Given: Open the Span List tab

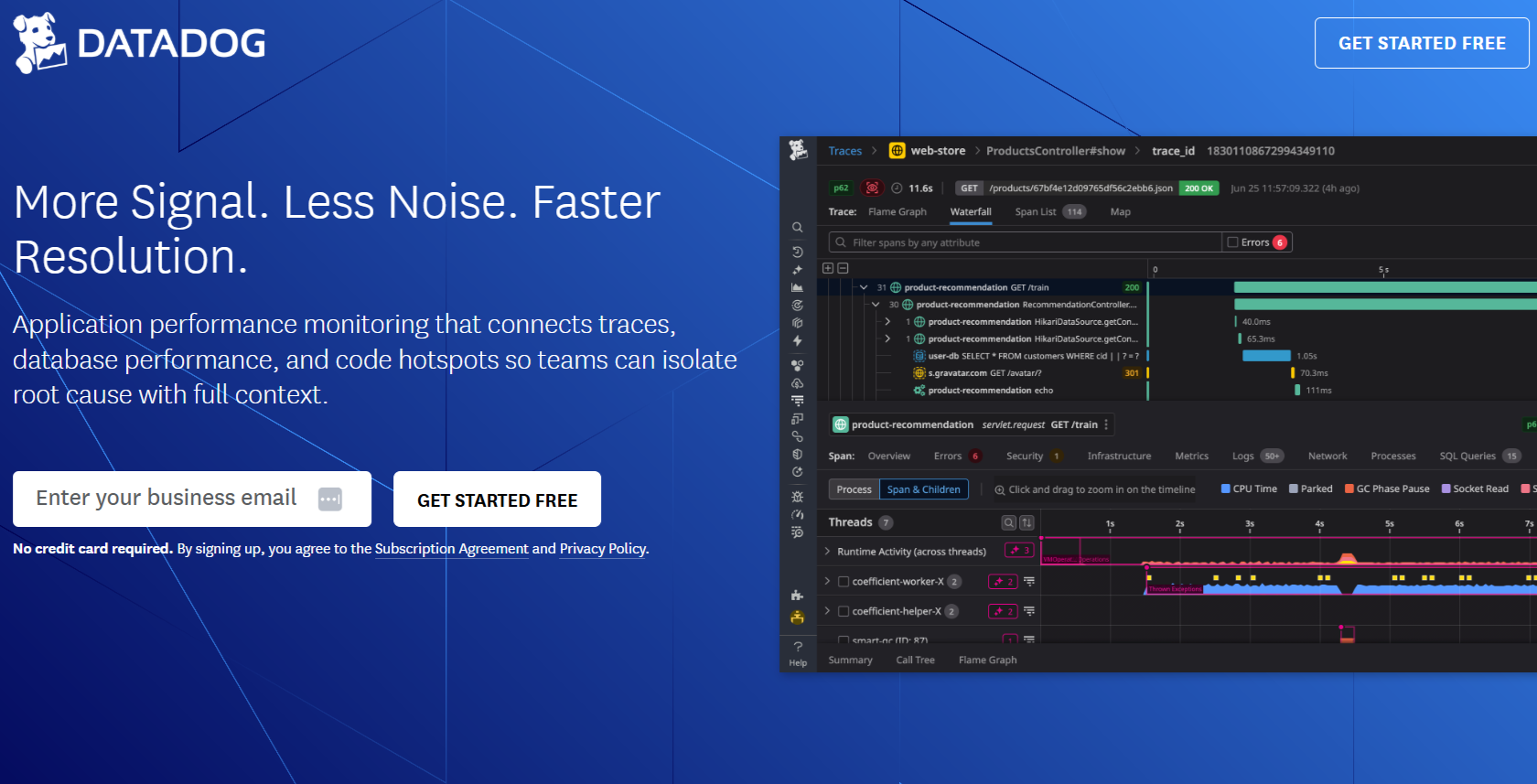Looking at the screenshot, I should click(1049, 212).
